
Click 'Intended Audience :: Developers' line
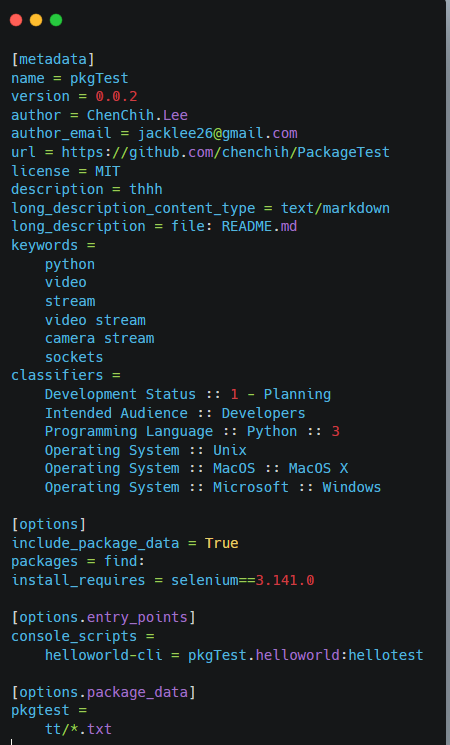coord(175,413)
